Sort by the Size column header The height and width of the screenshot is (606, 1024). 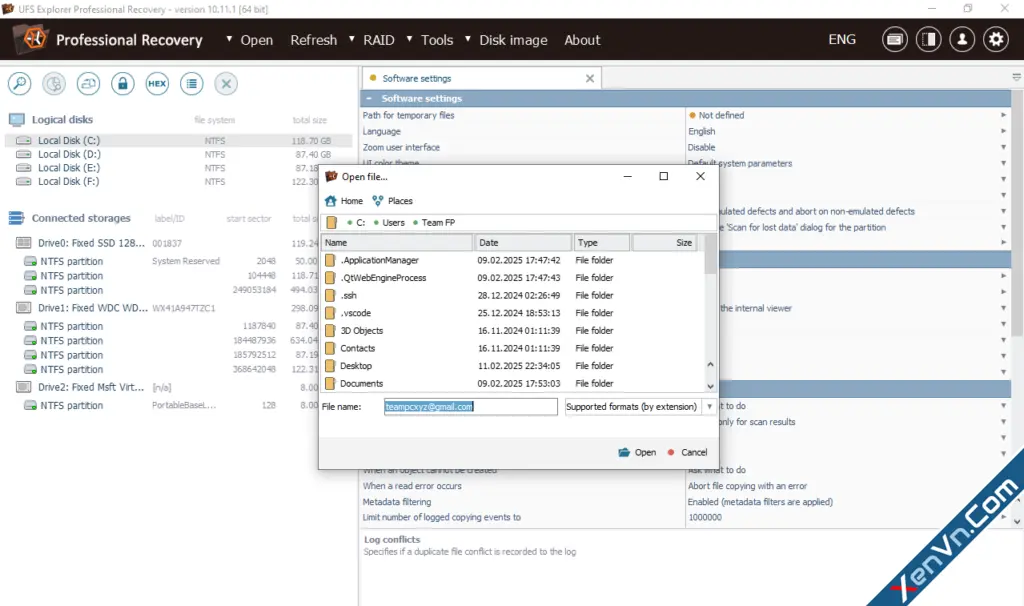pos(664,243)
